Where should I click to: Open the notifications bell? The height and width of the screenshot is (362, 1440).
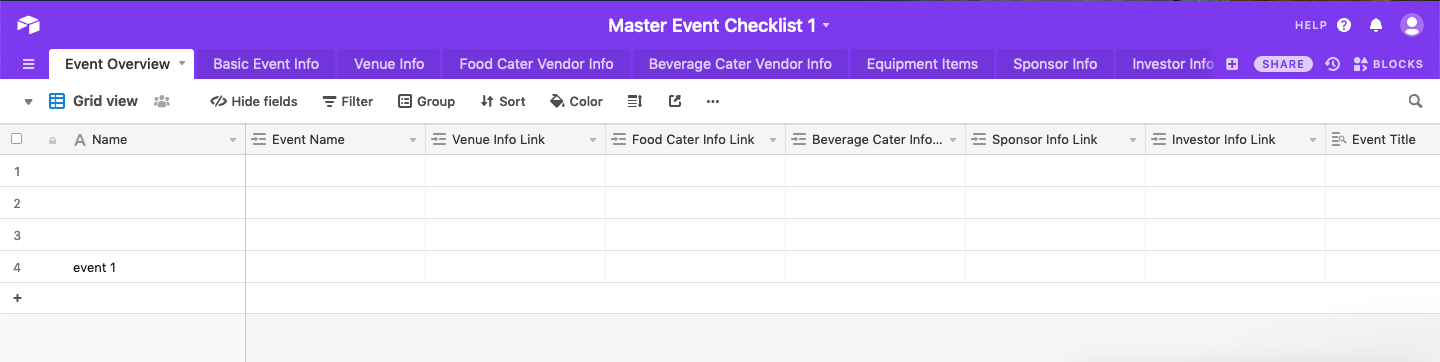pos(1376,25)
